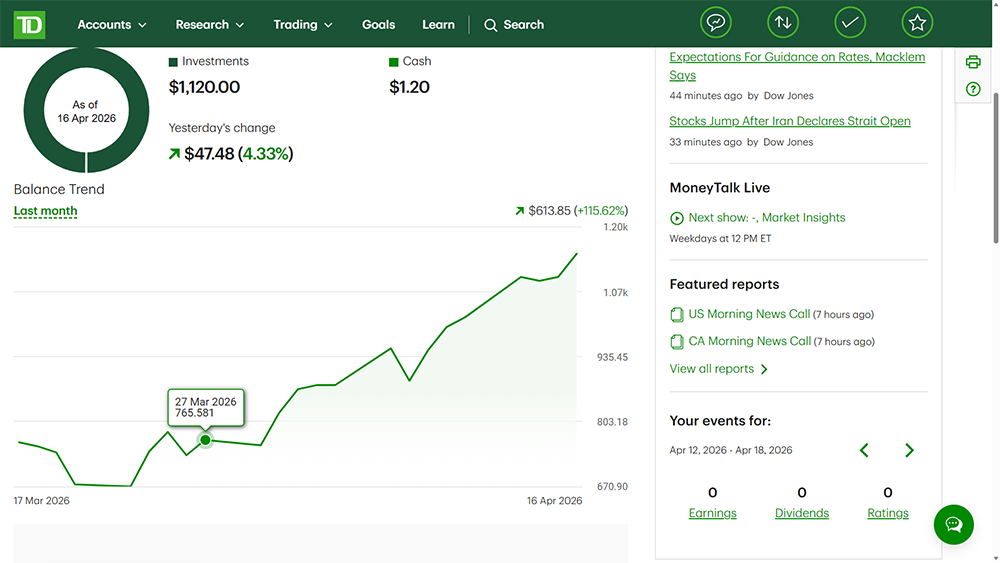This screenshot has height=563, width=1000.
Task: Expand the Accounts dropdown menu
Action: 112,24
